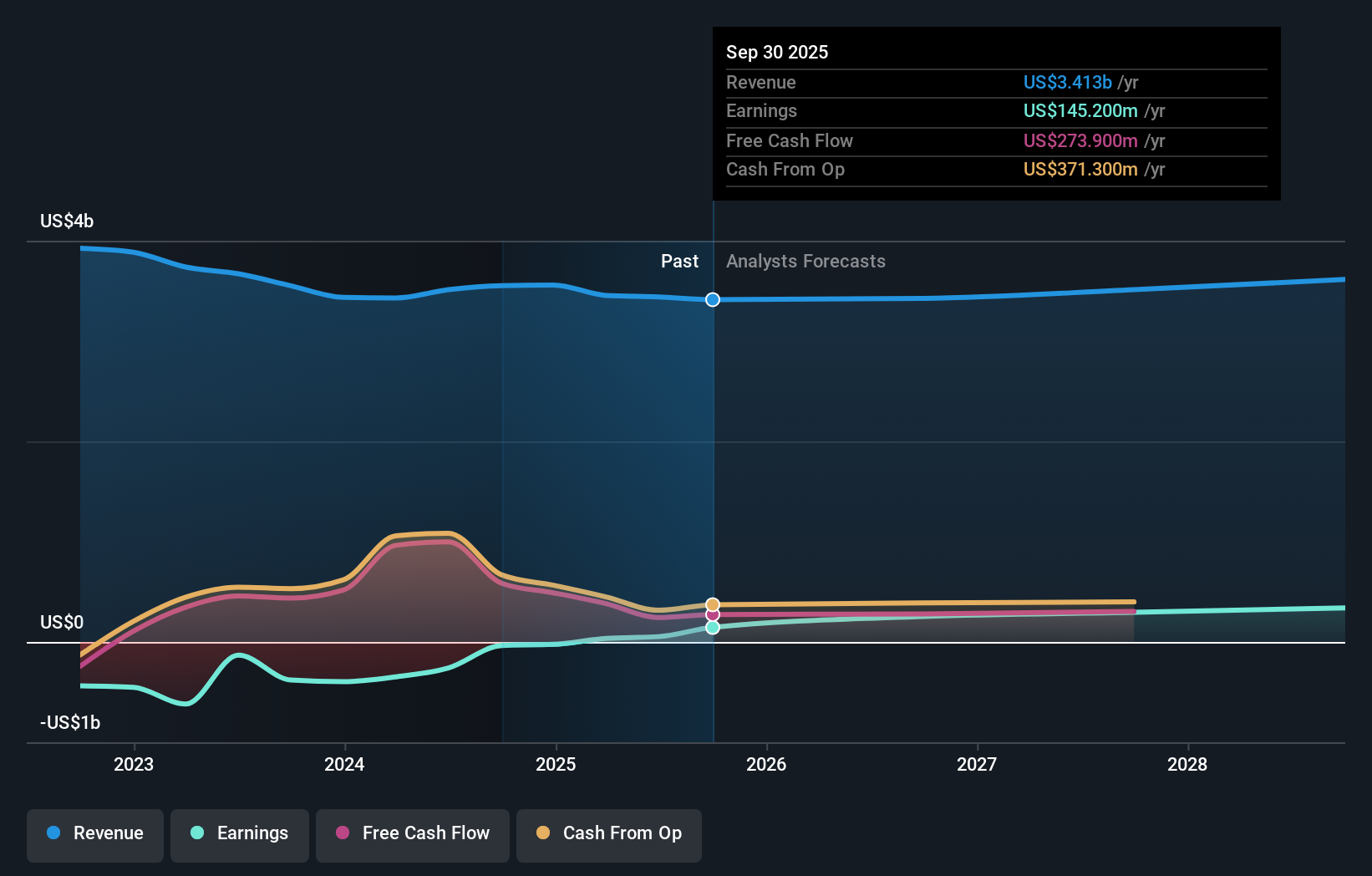Hide the Free Cash Flow series
Viewport: 1372px width, 876px height.
click(412, 833)
